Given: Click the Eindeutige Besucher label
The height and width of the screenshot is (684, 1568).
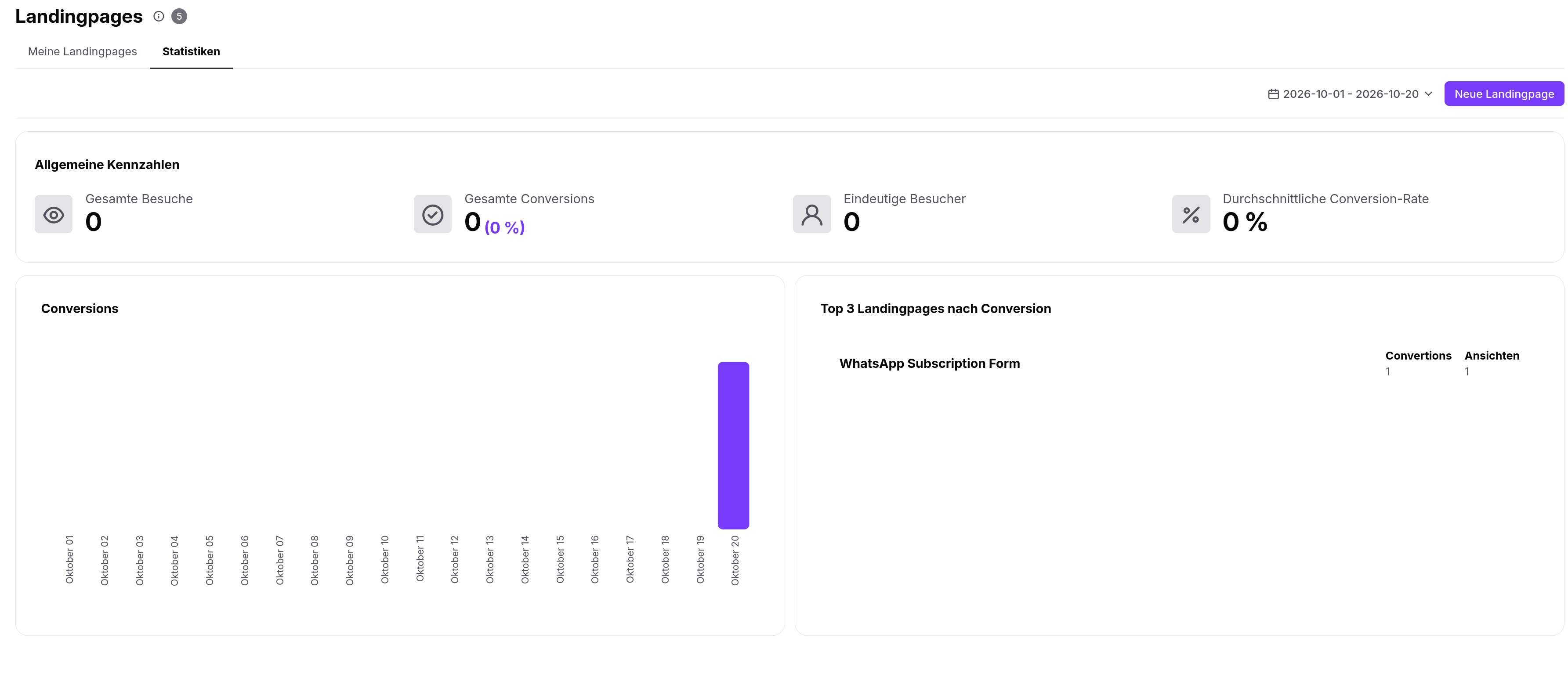Looking at the screenshot, I should [905, 199].
